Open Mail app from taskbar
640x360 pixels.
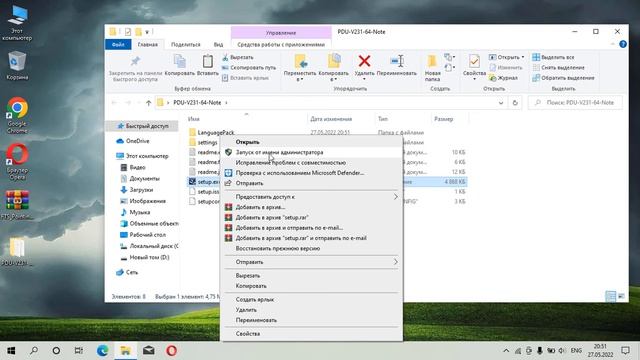point(149,350)
